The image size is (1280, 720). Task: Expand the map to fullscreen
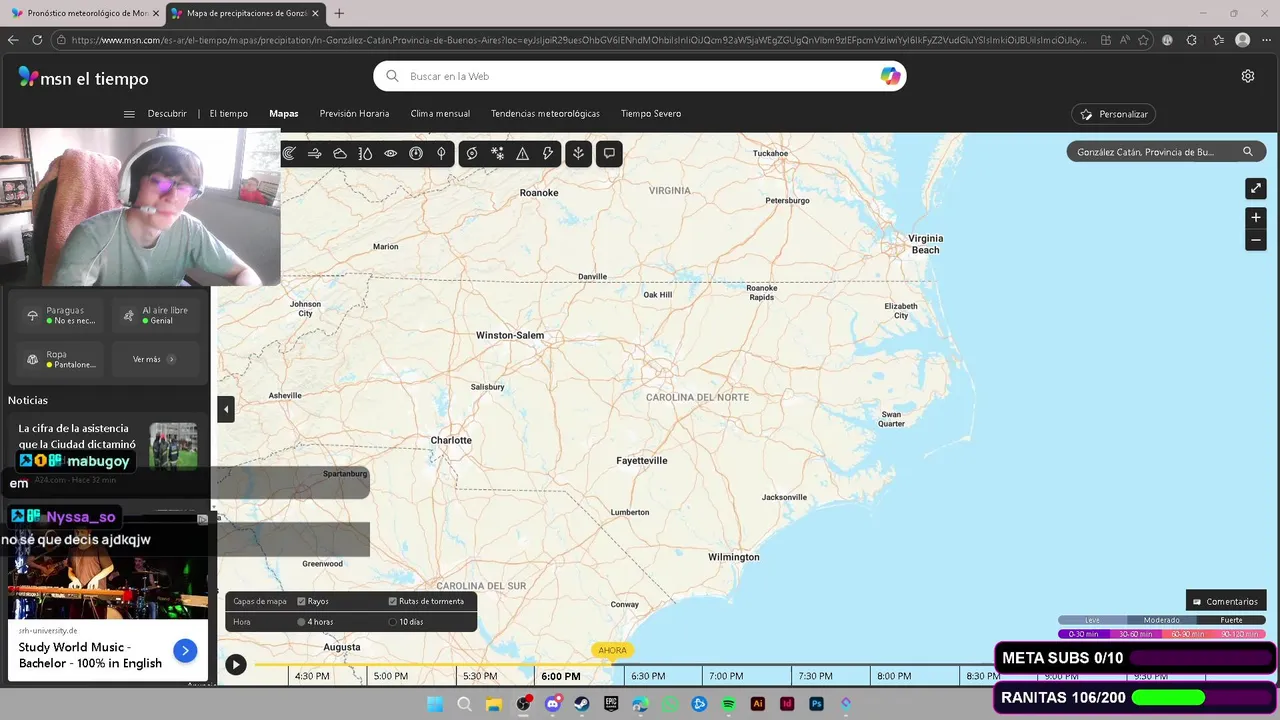1256,188
